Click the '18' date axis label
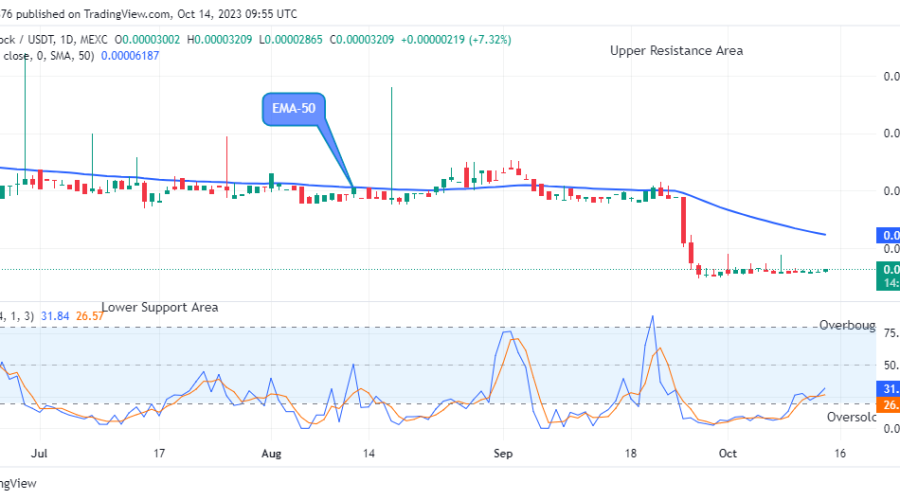900x500 pixels. (631, 454)
